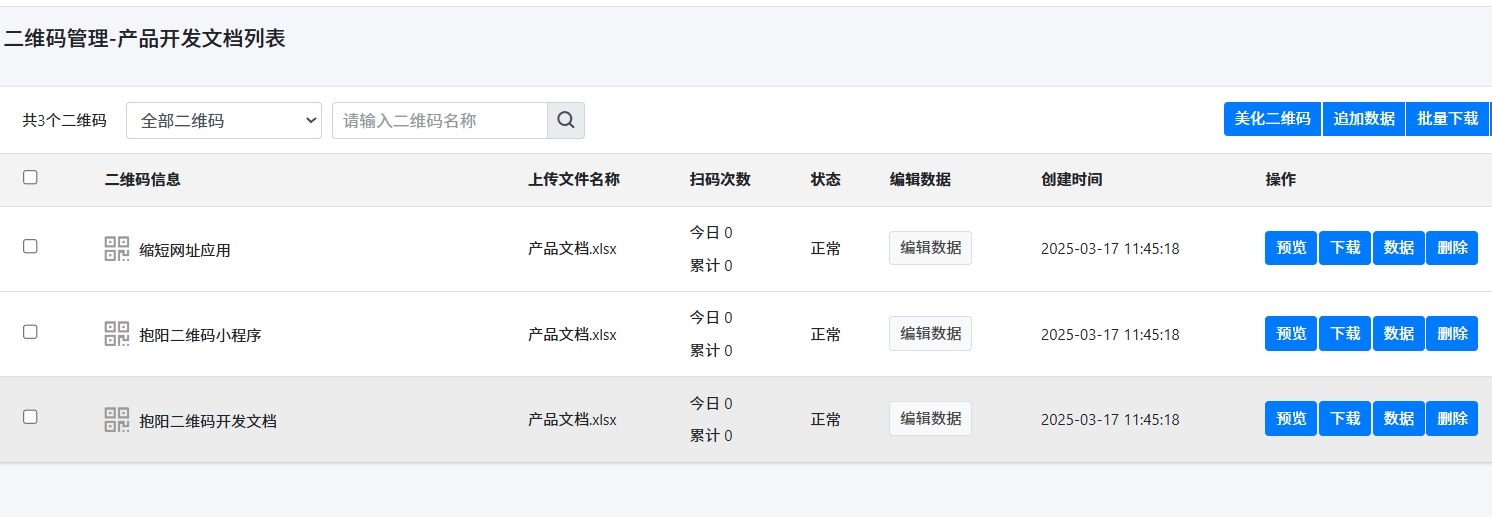1492x517 pixels.
Task: Click the 批量下载 button
Action: 1447,118
